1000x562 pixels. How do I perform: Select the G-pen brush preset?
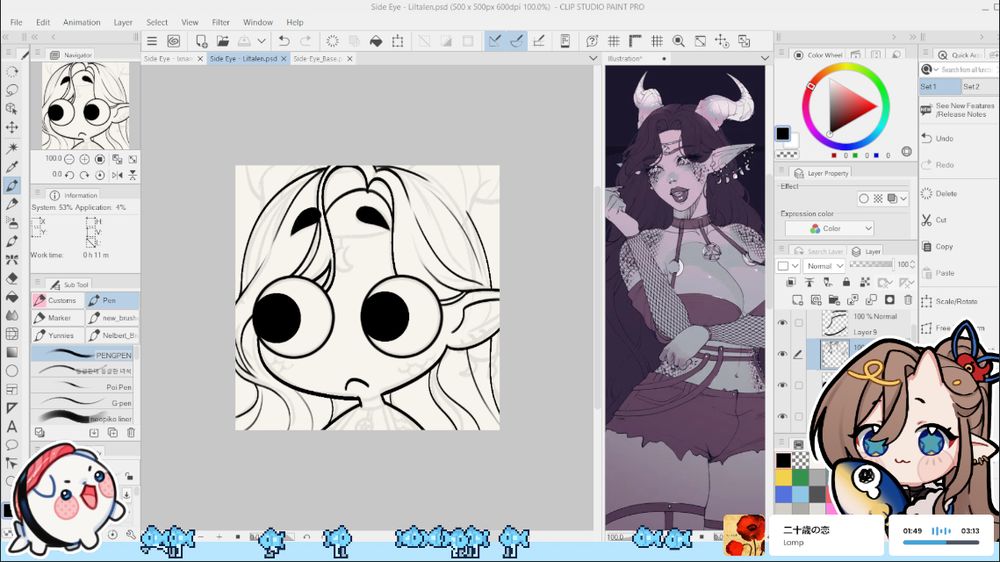tap(83, 403)
